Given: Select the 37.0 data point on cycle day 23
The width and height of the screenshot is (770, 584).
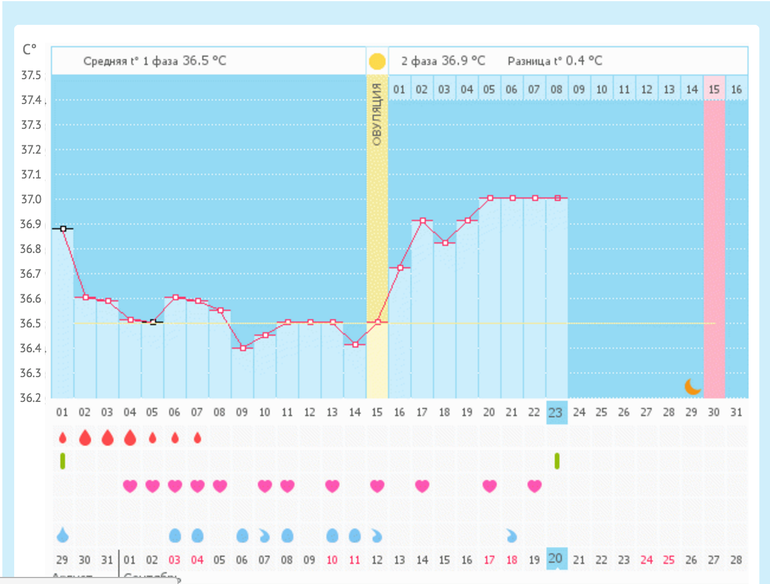Looking at the screenshot, I should click(x=557, y=198).
